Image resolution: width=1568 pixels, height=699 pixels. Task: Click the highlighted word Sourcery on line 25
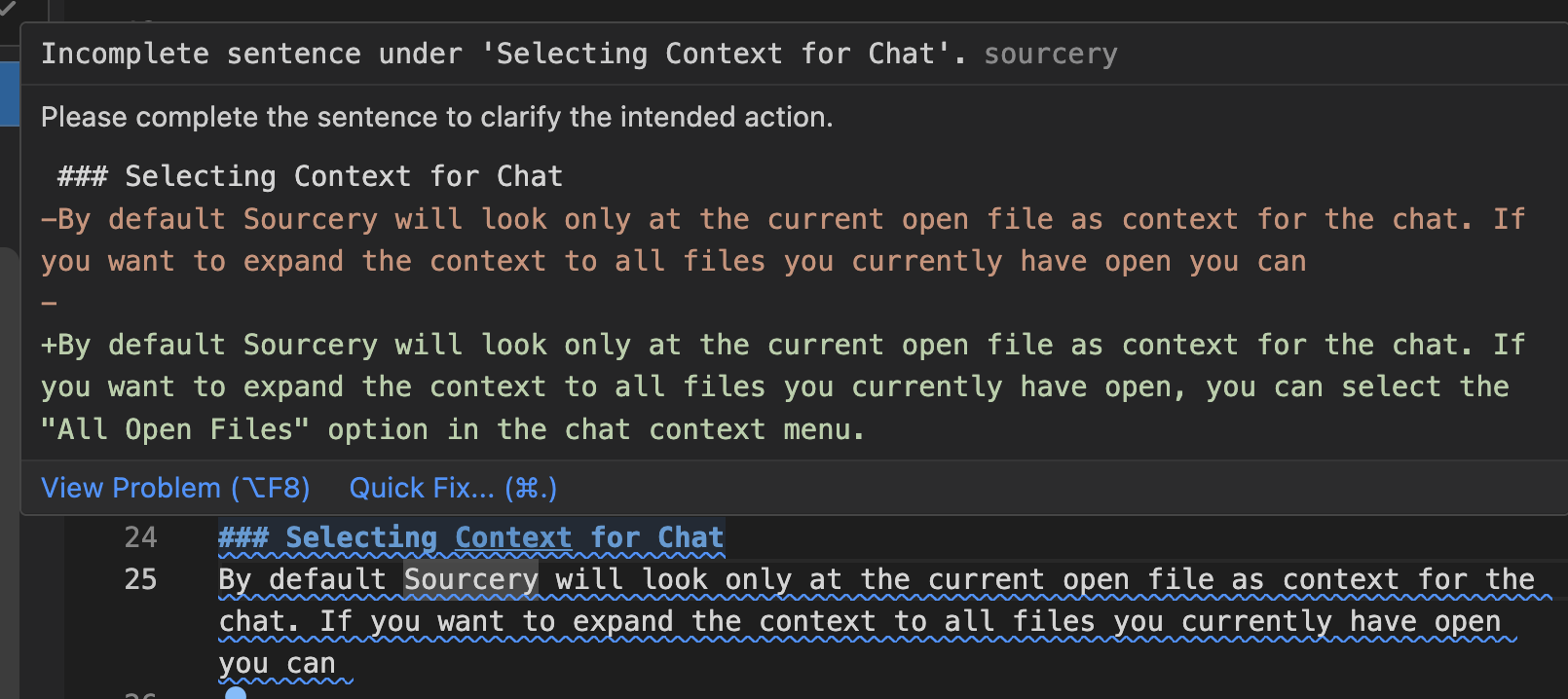pyautogui.click(x=470, y=579)
